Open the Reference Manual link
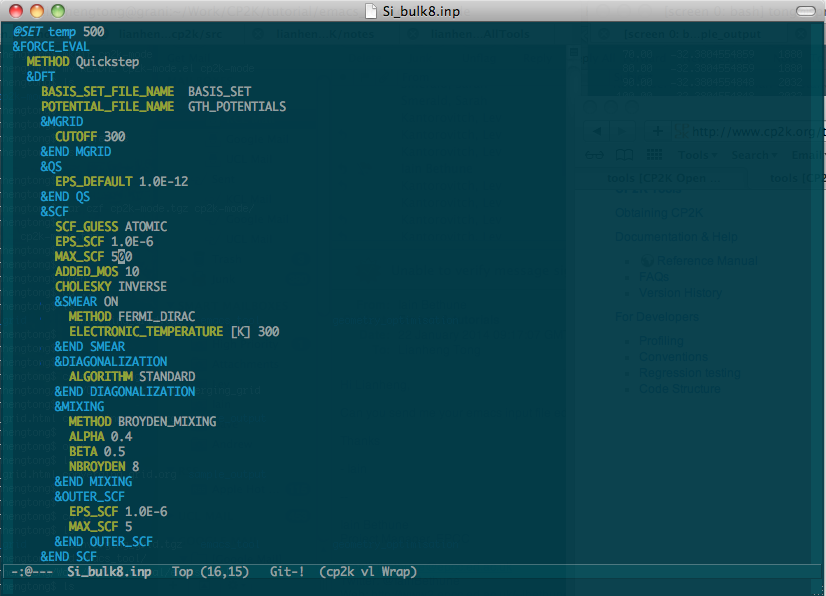Image resolution: width=826 pixels, height=596 pixels. pos(707,260)
